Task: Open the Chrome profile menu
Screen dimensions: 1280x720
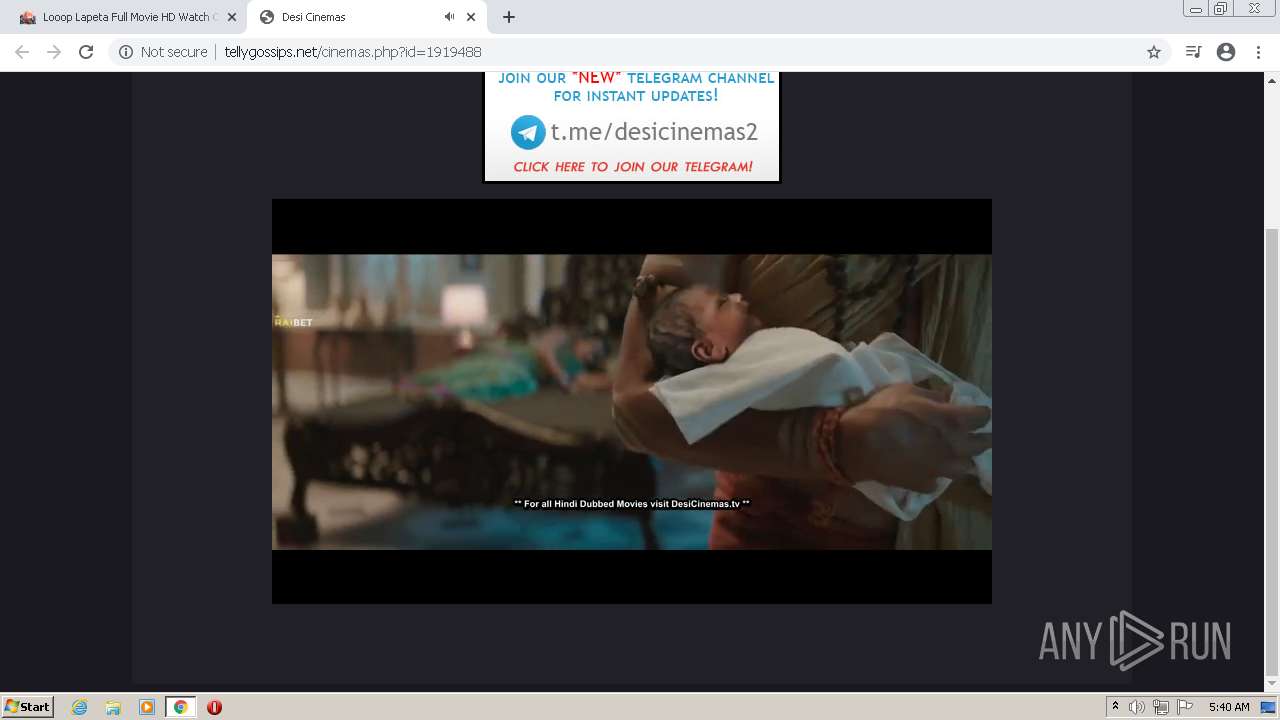Action: click(x=1226, y=52)
